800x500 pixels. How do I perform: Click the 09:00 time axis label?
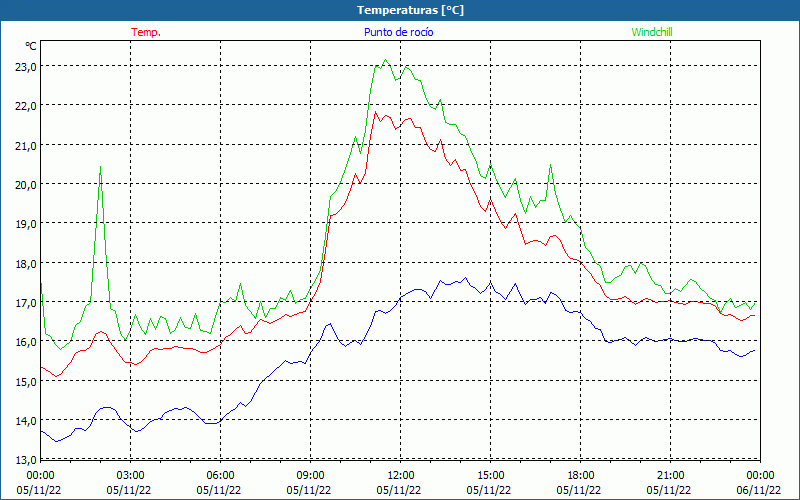pos(310,475)
